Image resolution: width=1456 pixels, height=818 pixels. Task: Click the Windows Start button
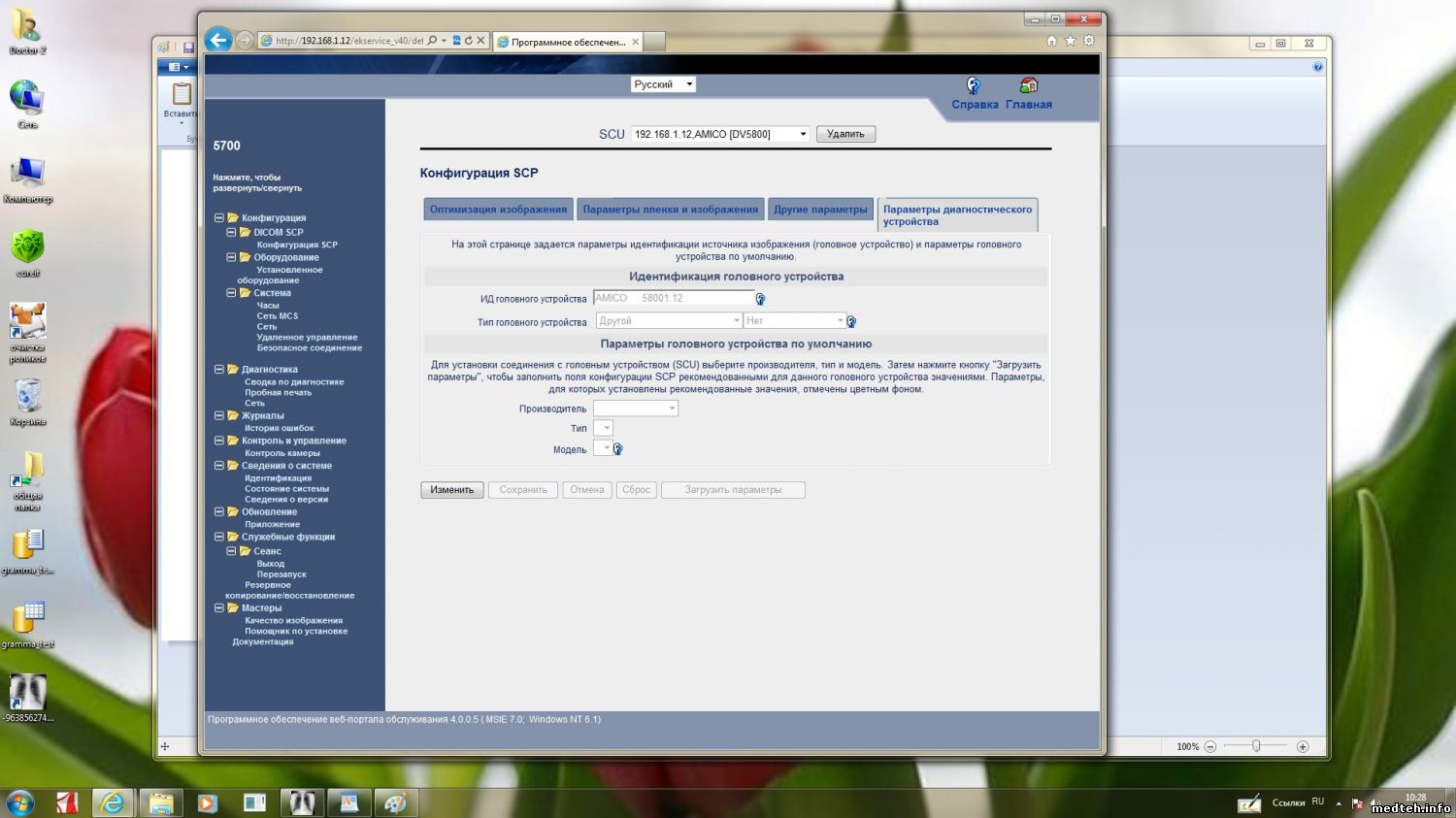[19, 802]
